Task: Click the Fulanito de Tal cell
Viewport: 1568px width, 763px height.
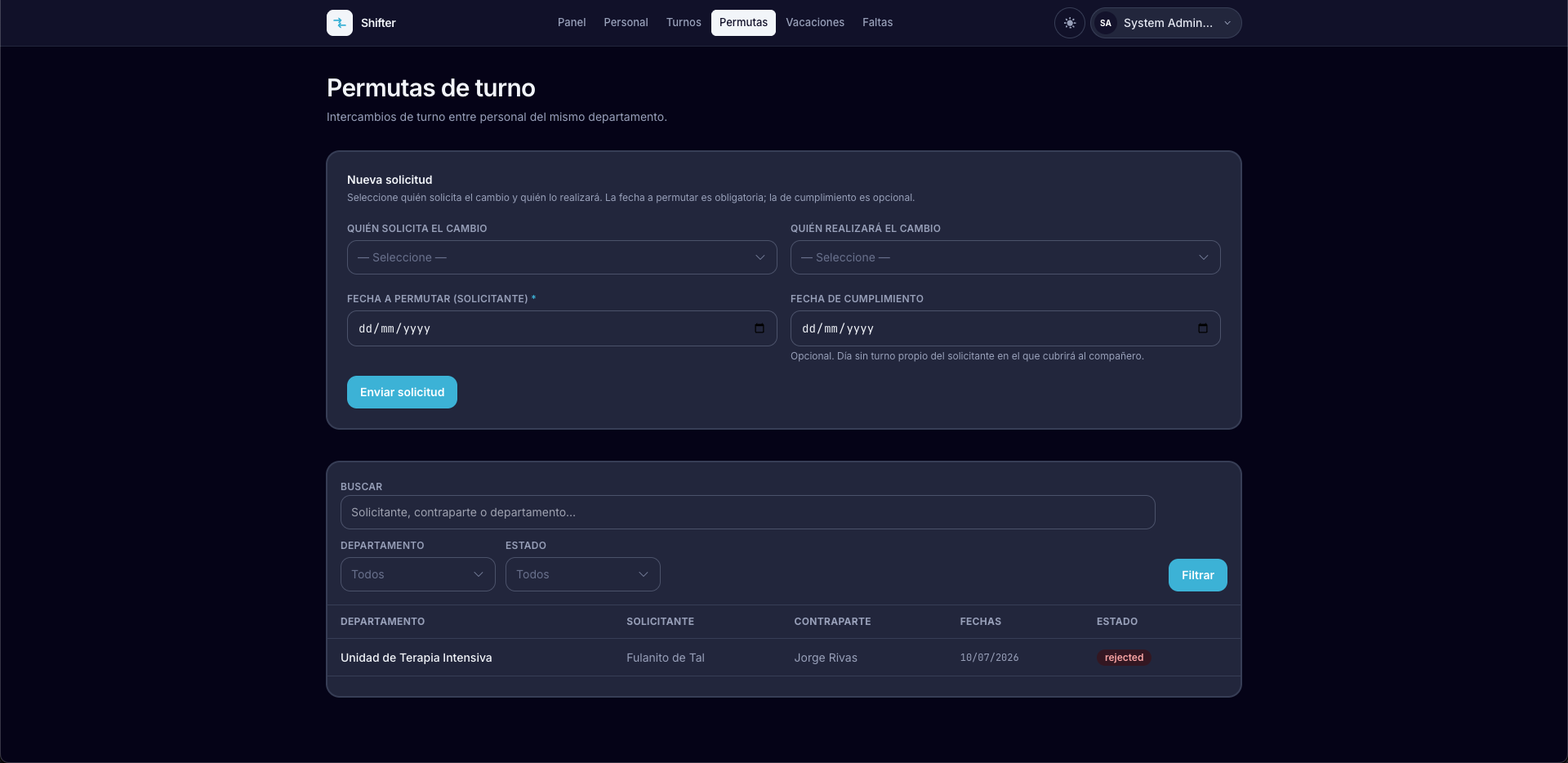Action: 665,658
